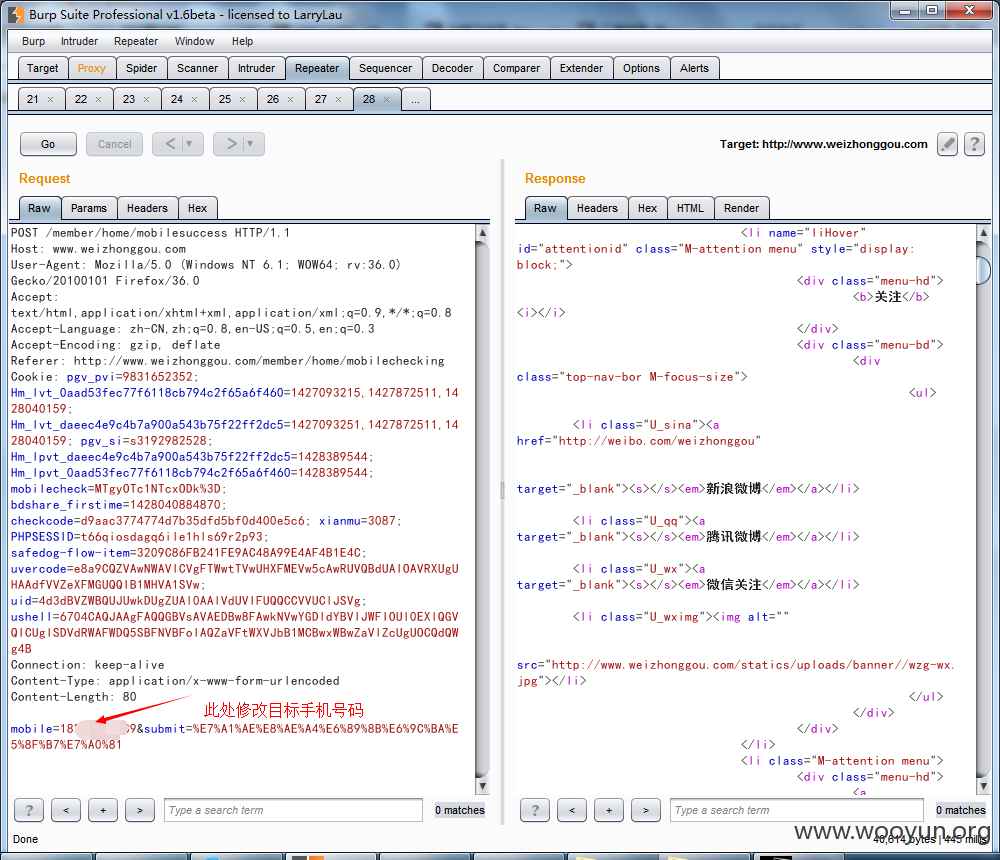Show response HTML view tab

pyautogui.click(x=690, y=209)
